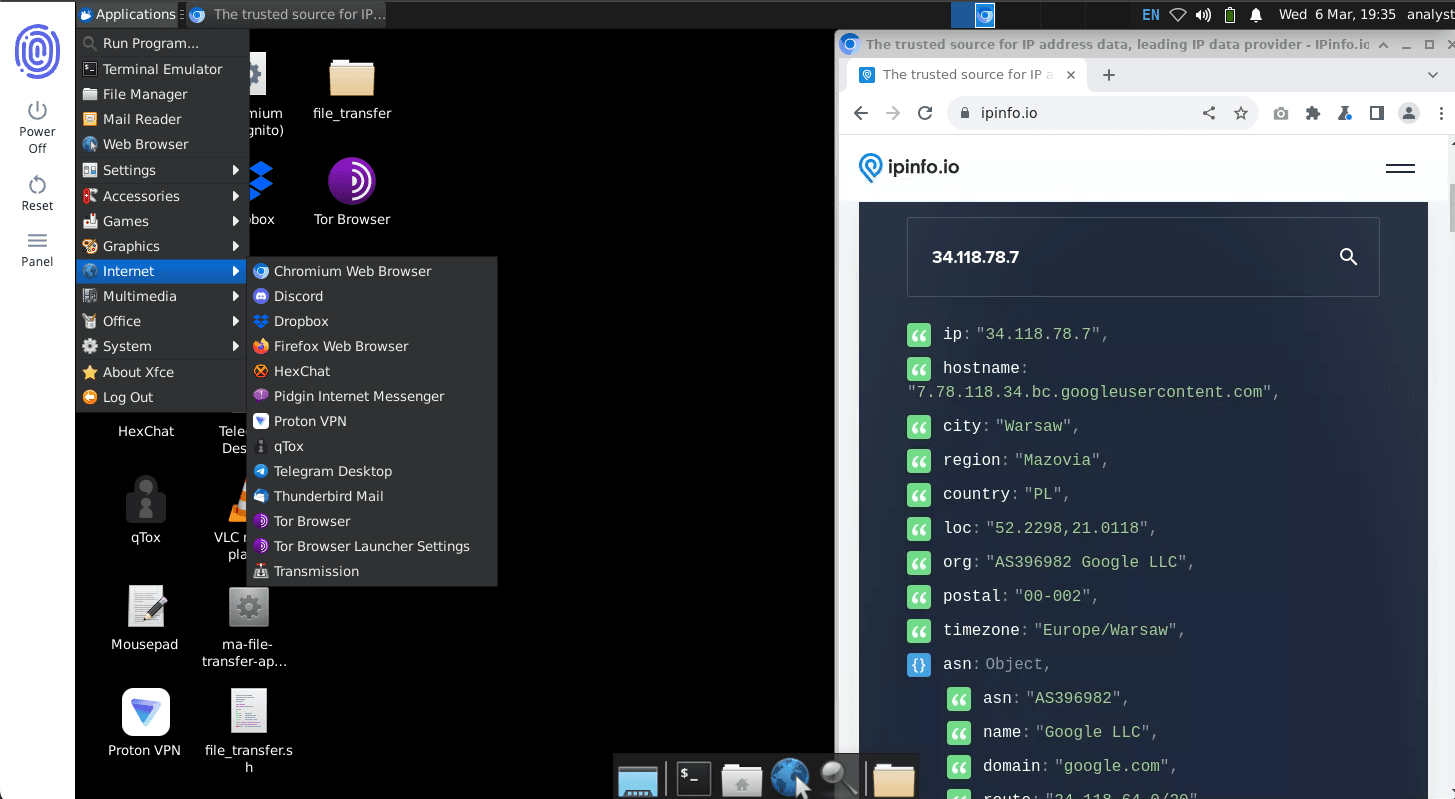
Task: Open Proton VPN desktop shortcut
Action: click(145, 713)
